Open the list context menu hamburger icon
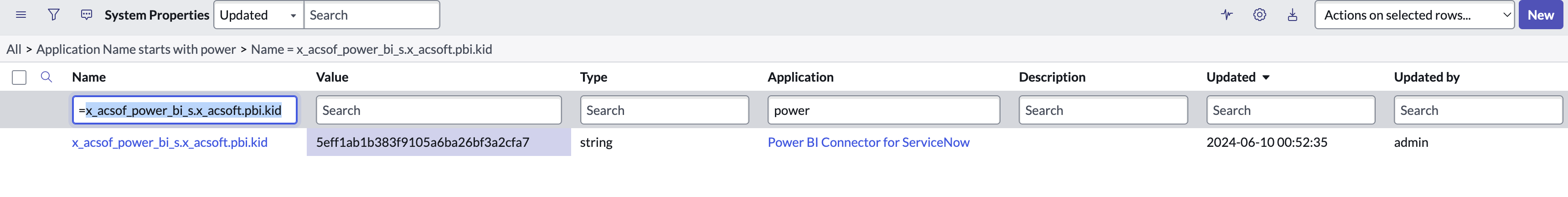This screenshot has height=197, width=1568. pos(21,15)
